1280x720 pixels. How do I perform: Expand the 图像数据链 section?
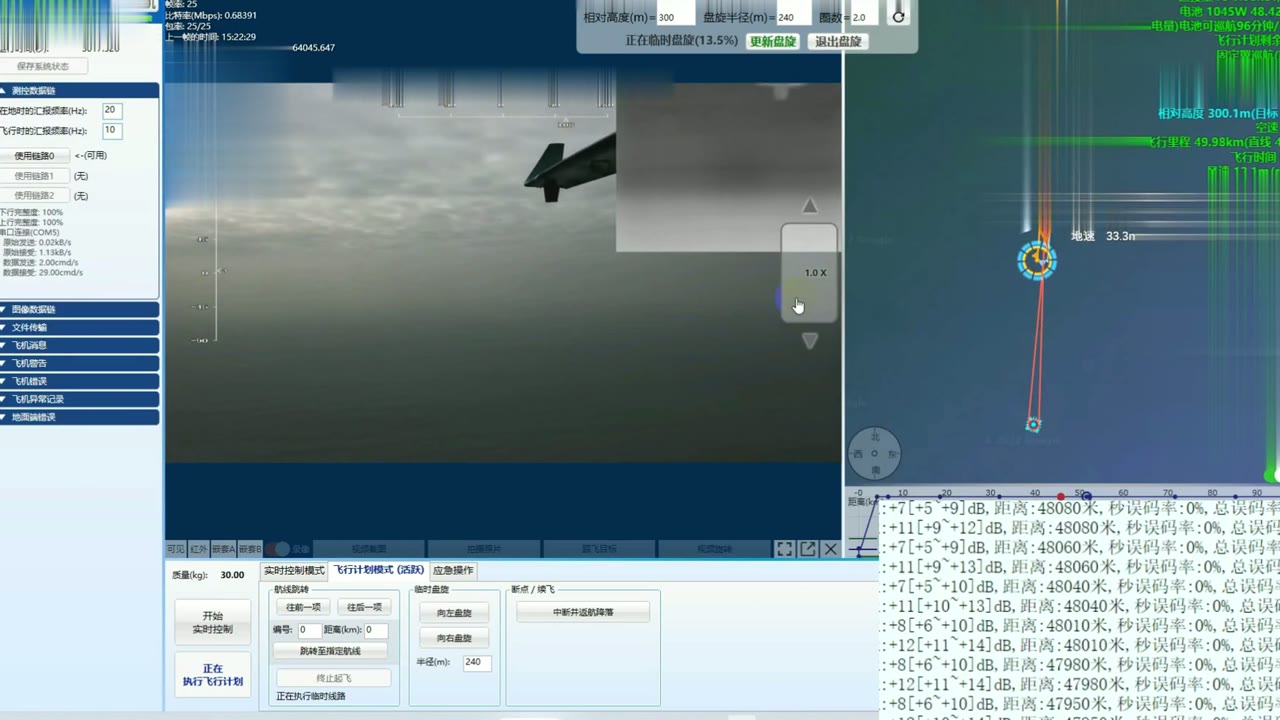[80, 309]
